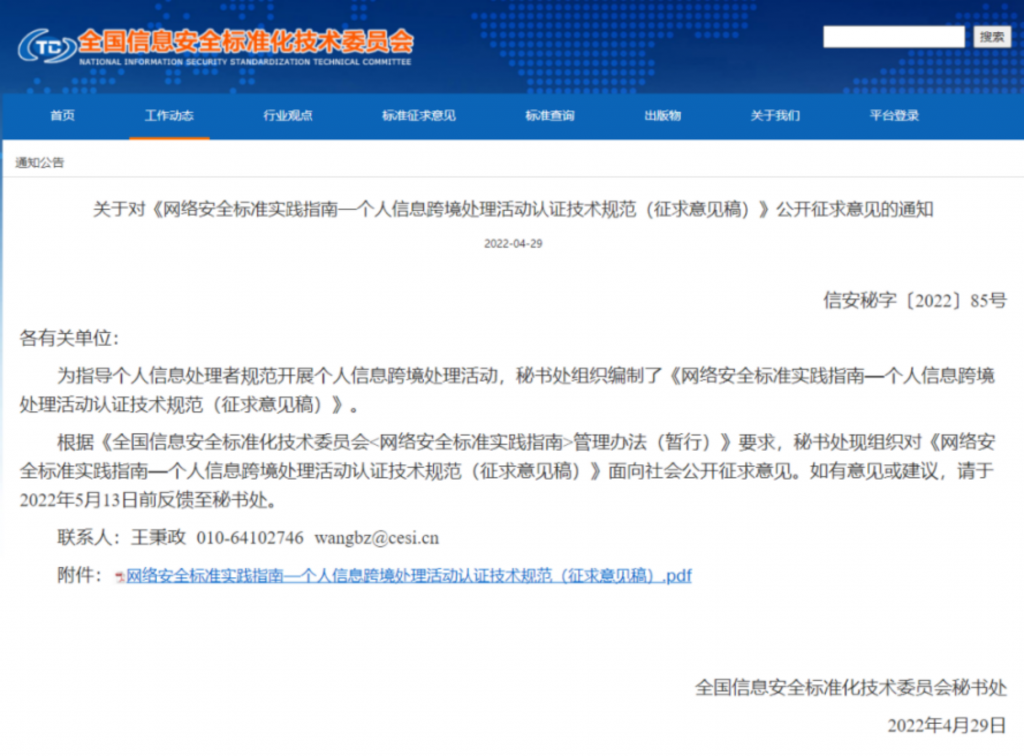Image resolution: width=1024 pixels, height=756 pixels.
Task: Click the 通知公告 breadcrumb link
Action: [x=40, y=163]
